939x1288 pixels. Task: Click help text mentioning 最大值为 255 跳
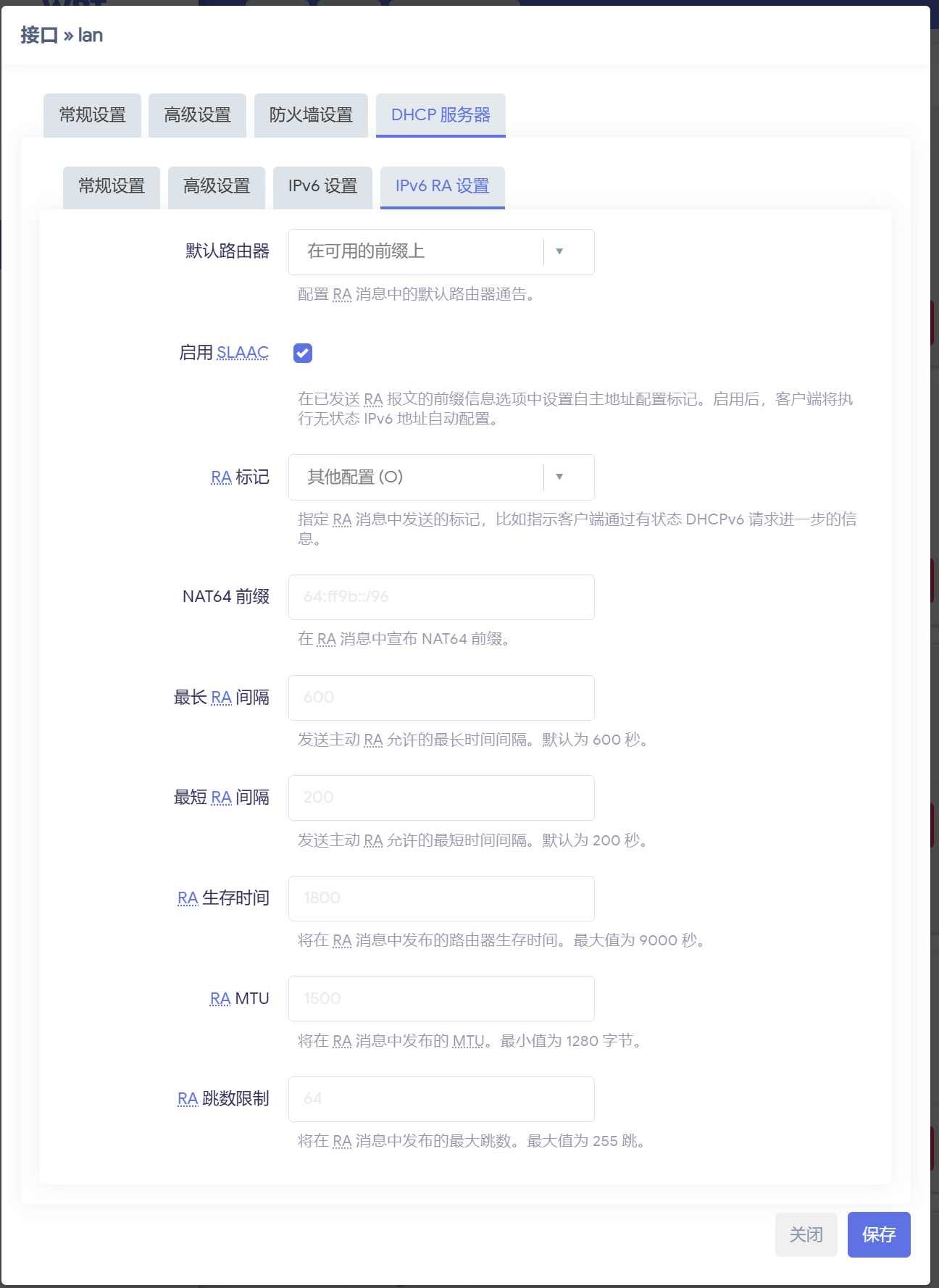click(472, 1141)
